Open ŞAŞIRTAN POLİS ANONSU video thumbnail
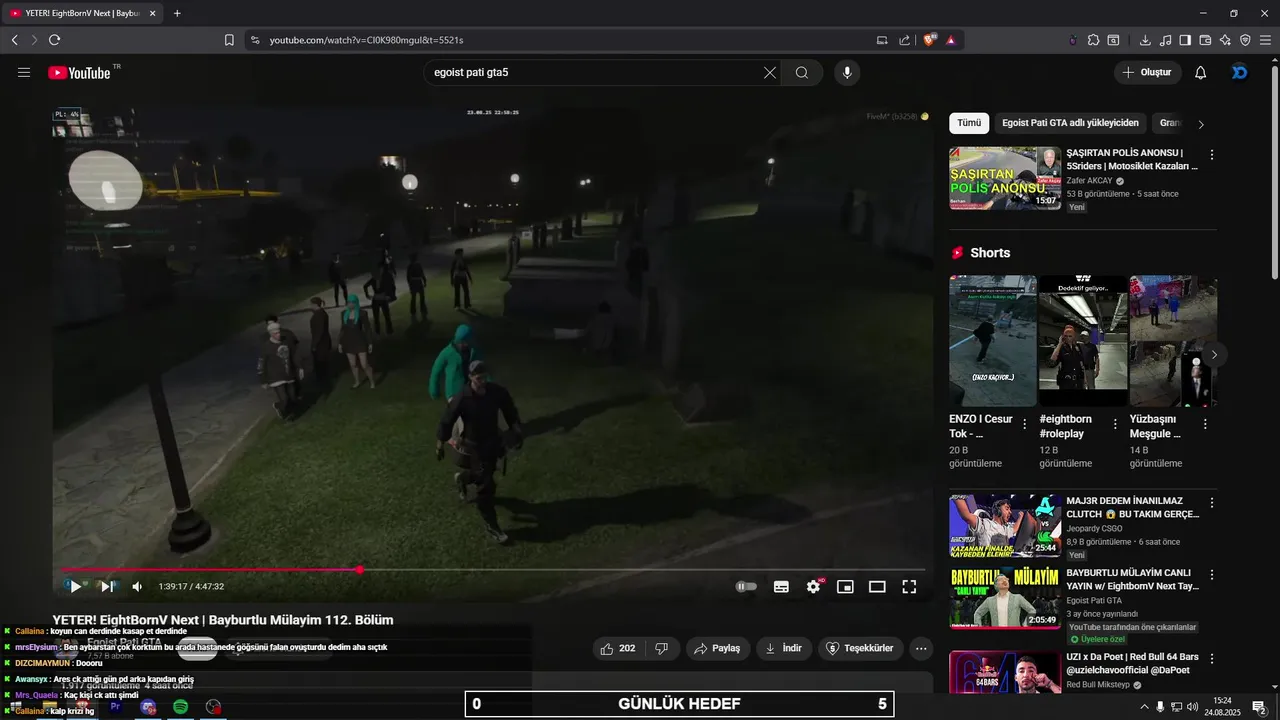 [1005, 178]
